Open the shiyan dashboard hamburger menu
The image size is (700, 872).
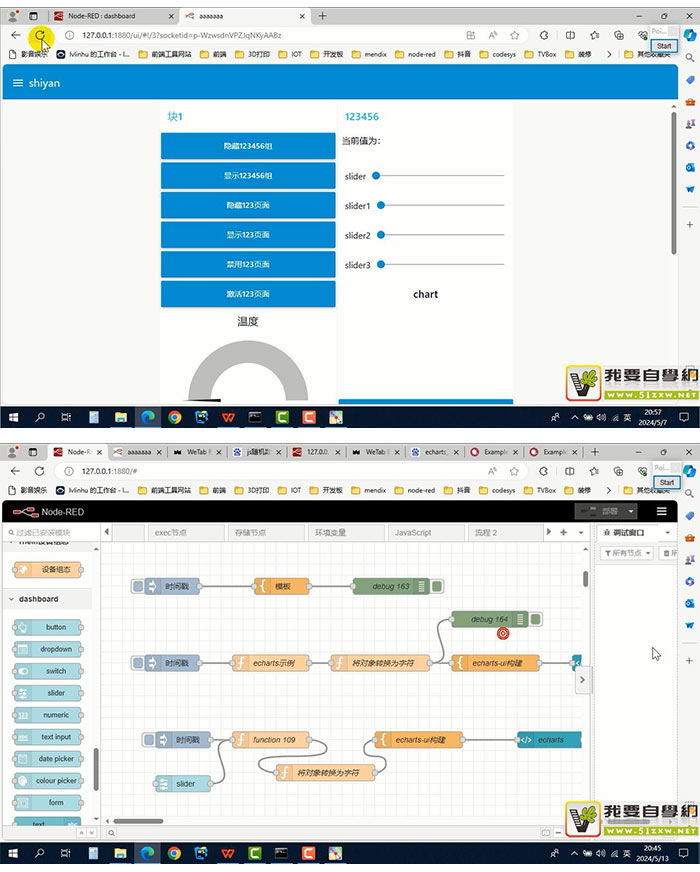[x=18, y=83]
